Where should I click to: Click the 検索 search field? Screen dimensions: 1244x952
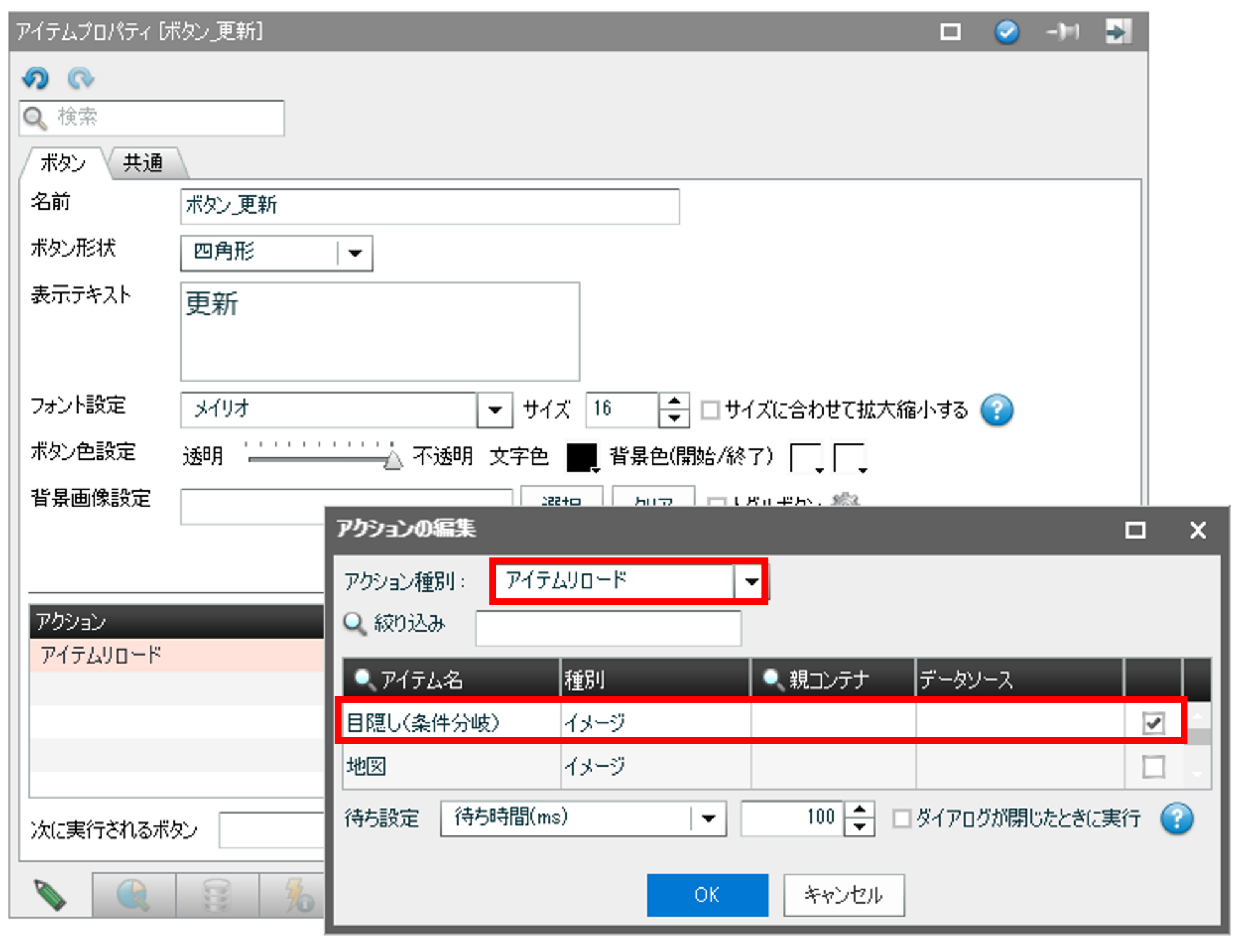coord(152,117)
